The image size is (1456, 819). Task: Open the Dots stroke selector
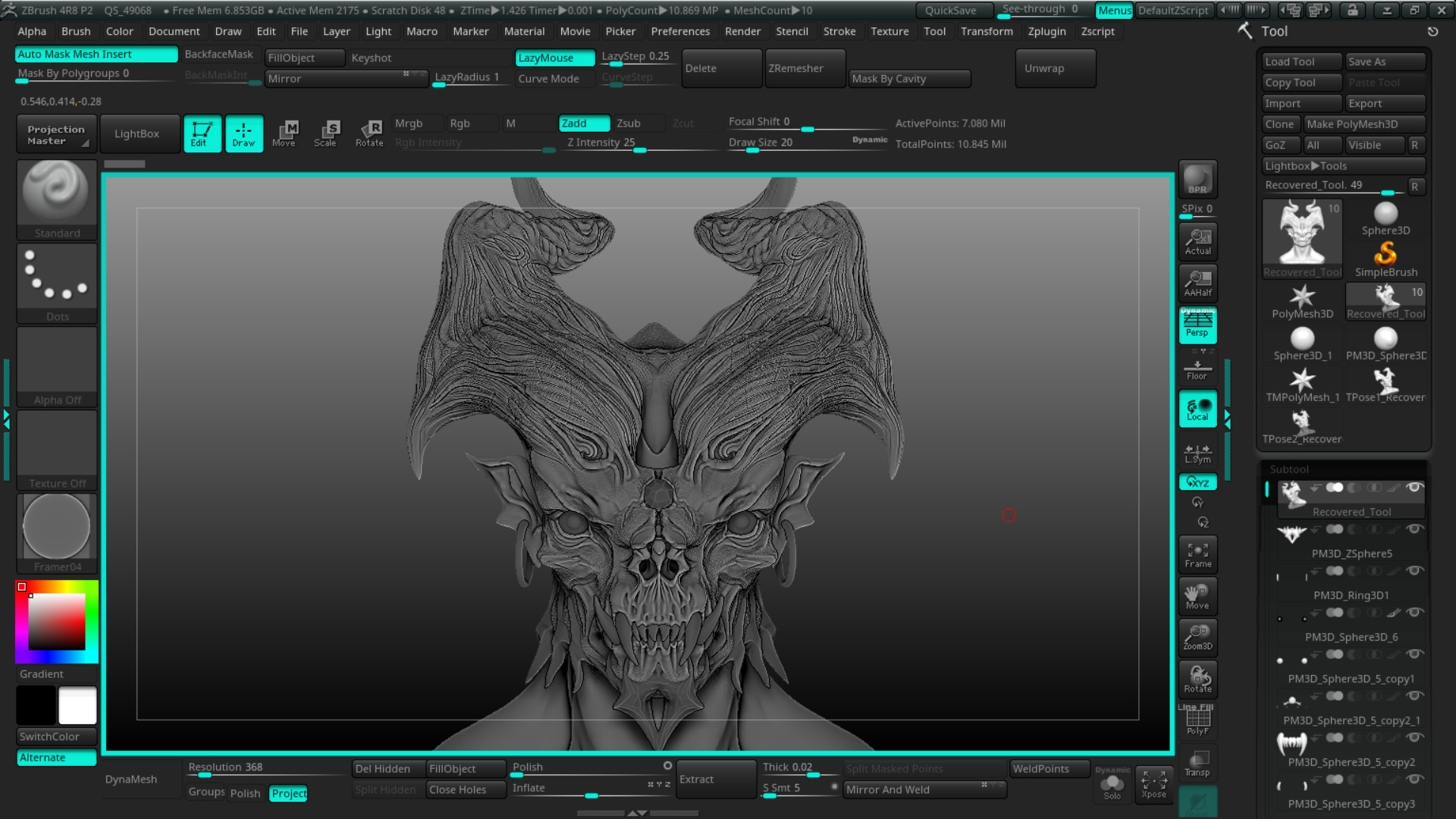pos(57,283)
